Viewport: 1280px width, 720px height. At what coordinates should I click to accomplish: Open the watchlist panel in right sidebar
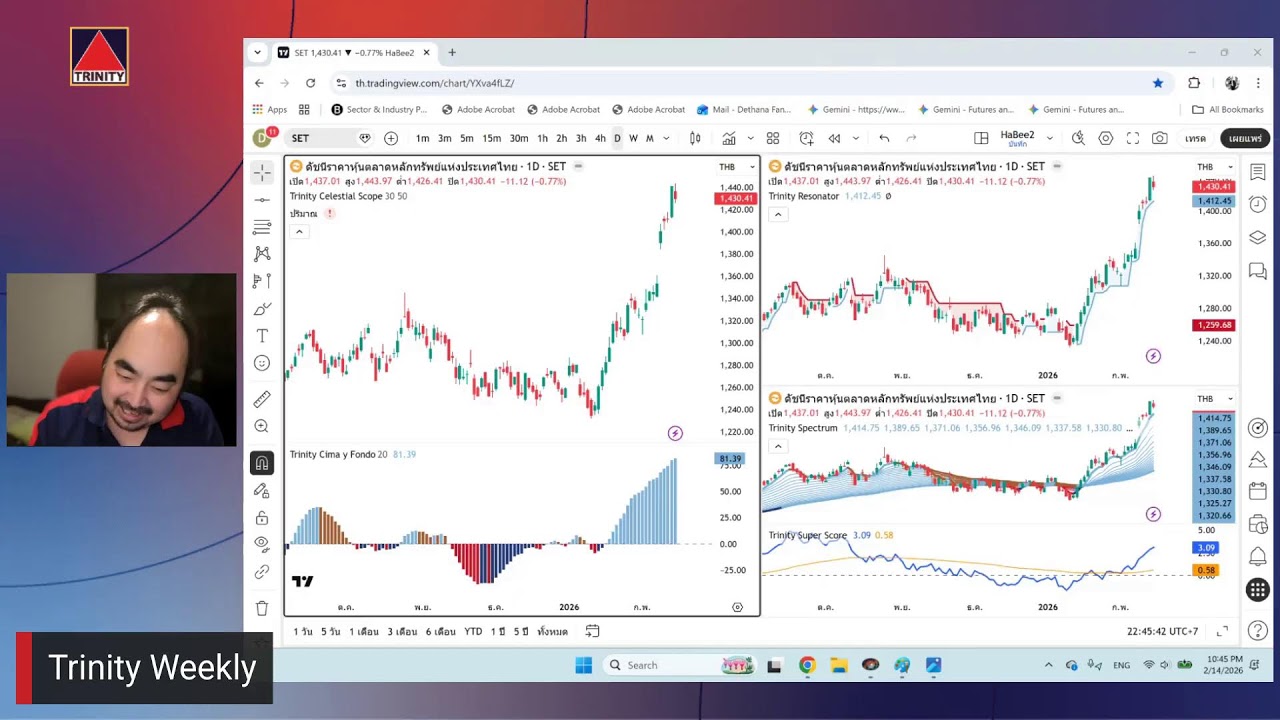(x=1258, y=173)
